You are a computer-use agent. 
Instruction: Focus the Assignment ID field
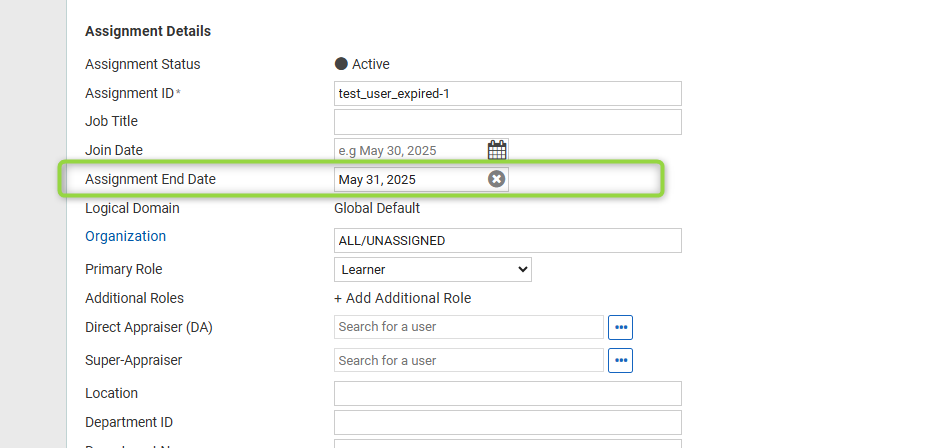(508, 93)
